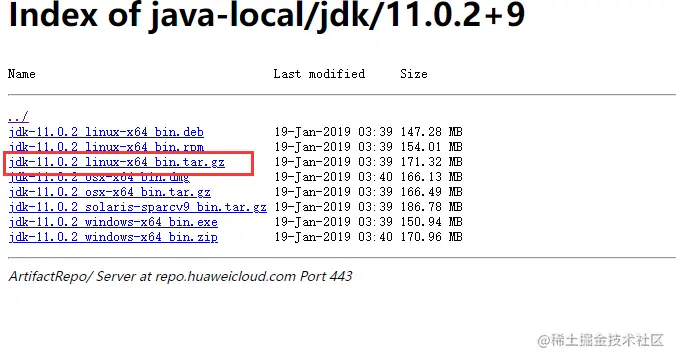Click the Size column header
676x360 pixels.
[413, 74]
